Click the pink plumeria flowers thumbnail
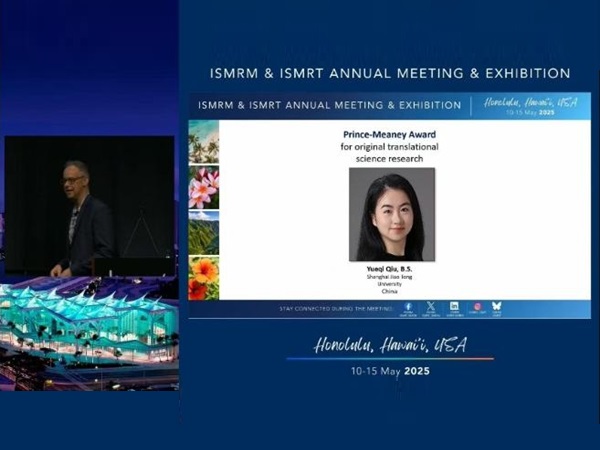Viewport: 600px width, 450px height. coord(204,188)
